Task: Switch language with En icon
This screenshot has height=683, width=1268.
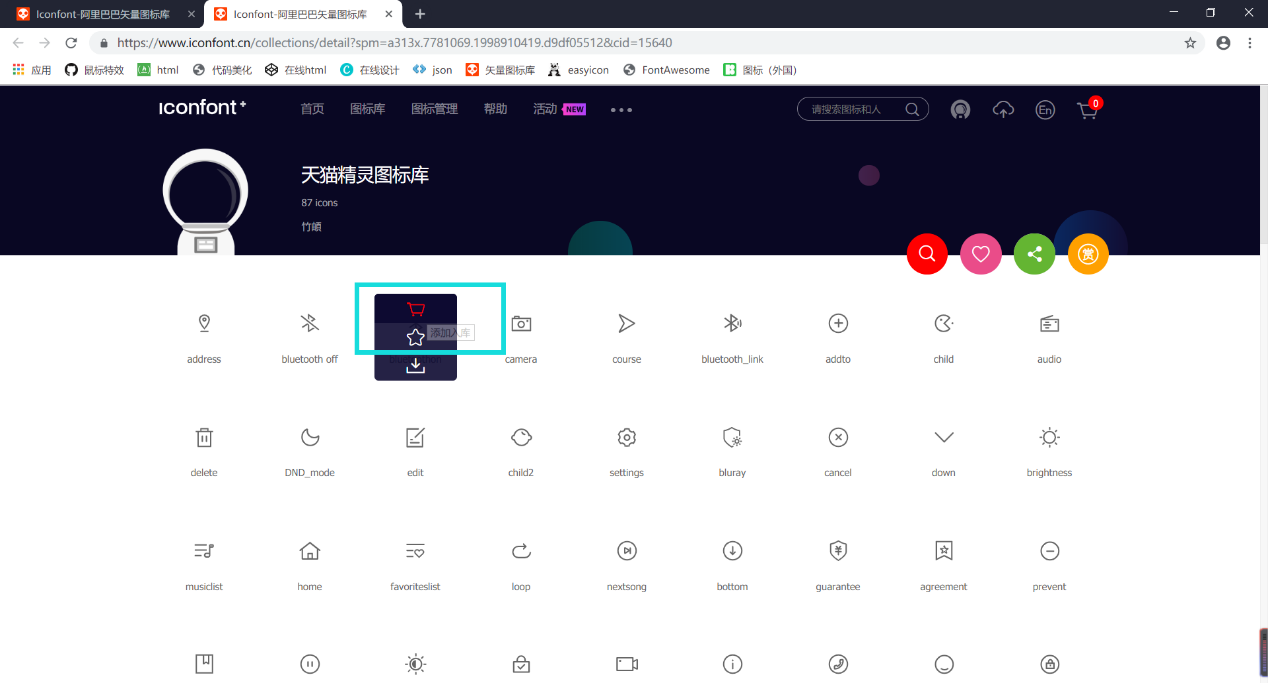Action: 1045,110
